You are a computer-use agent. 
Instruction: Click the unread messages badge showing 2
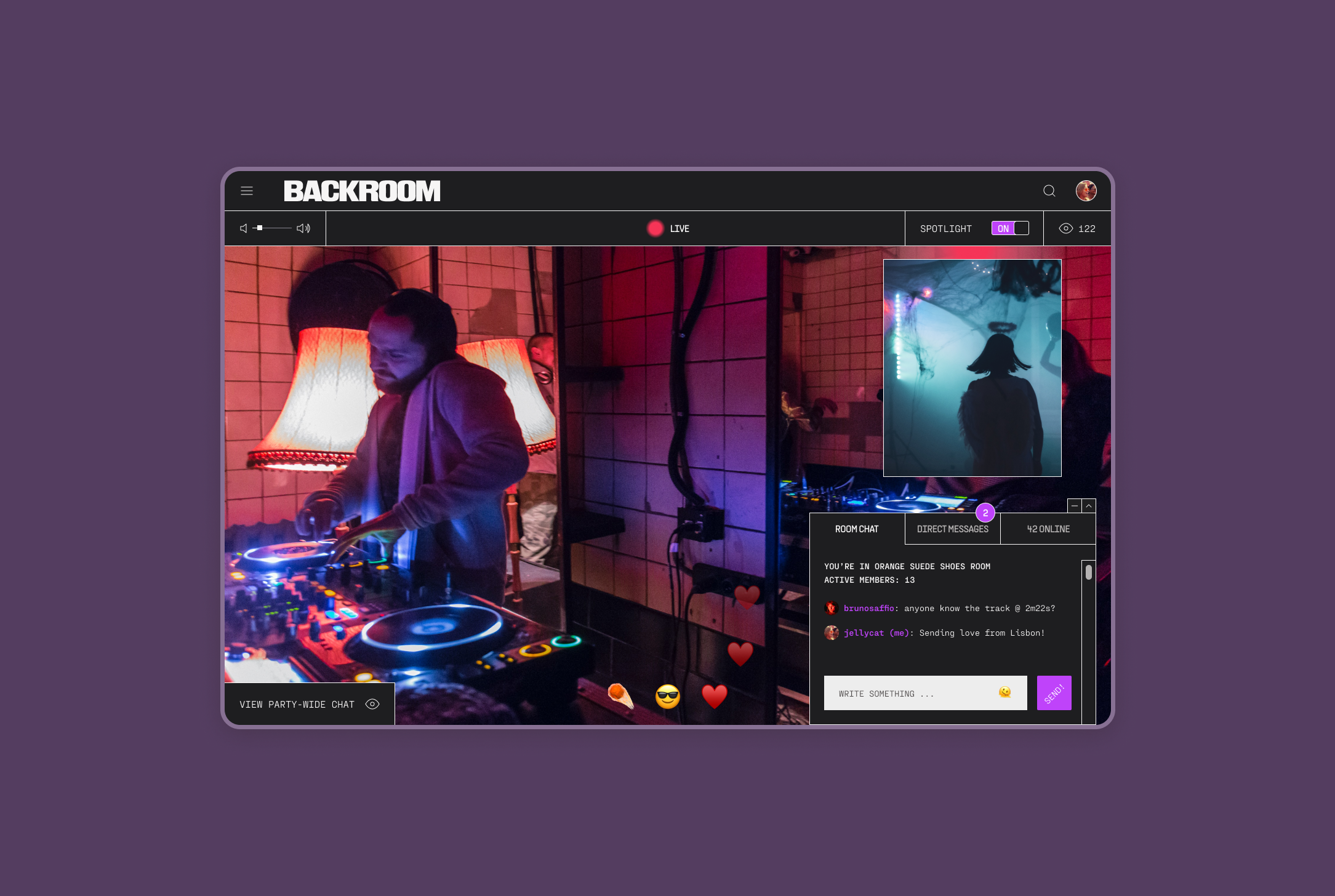[x=985, y=513]
